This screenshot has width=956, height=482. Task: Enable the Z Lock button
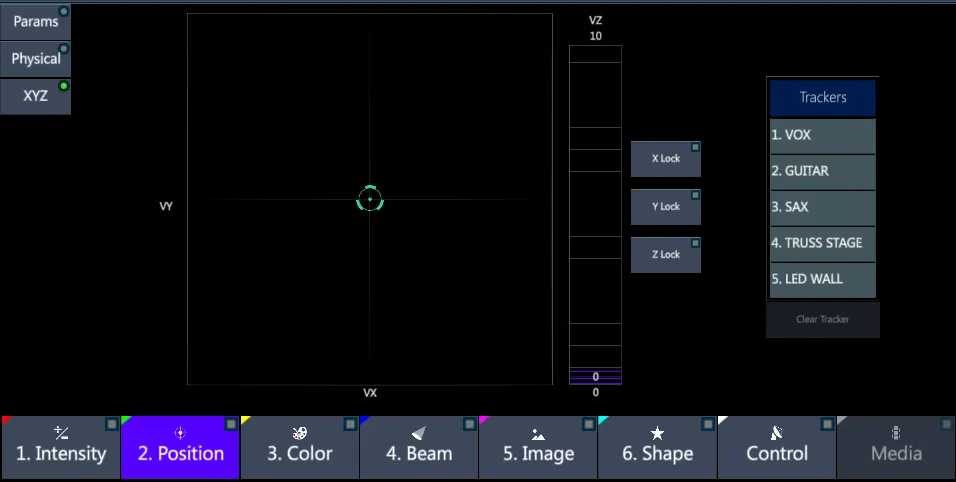(666, 255)
